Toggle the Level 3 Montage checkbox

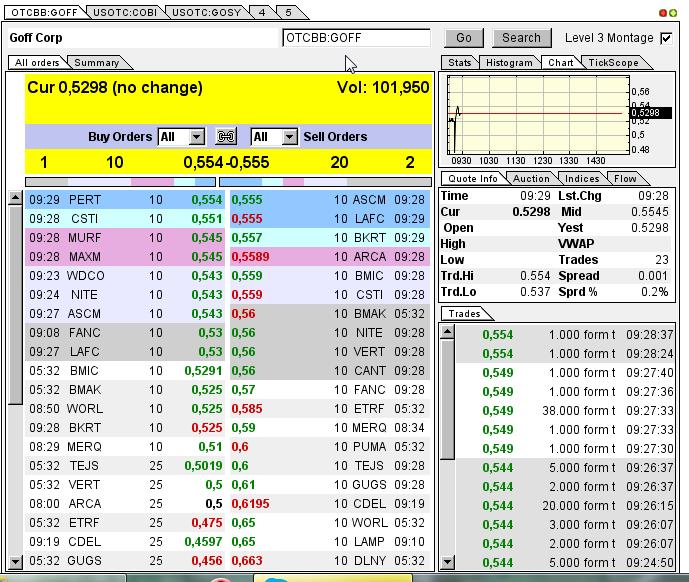666,38
